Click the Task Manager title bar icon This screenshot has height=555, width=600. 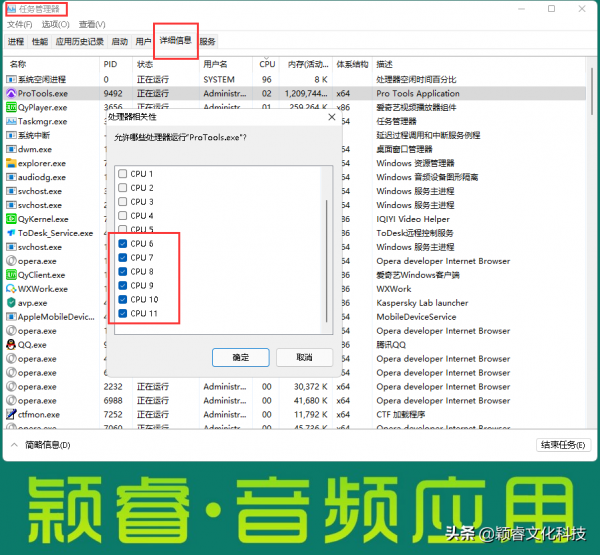point(11,9)
